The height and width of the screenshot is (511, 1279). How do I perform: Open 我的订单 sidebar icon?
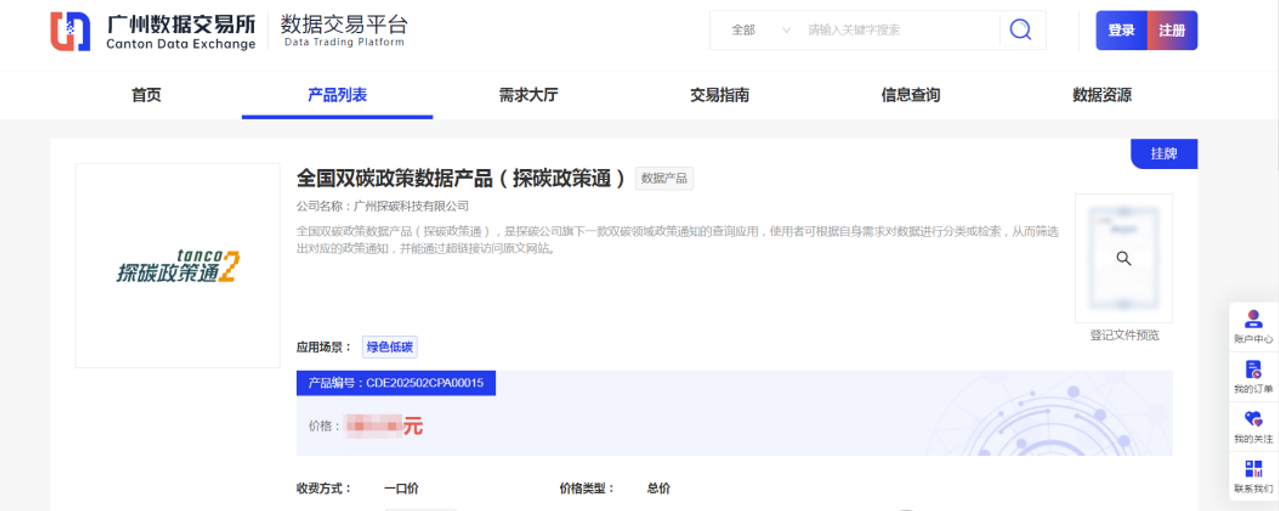1253,377
